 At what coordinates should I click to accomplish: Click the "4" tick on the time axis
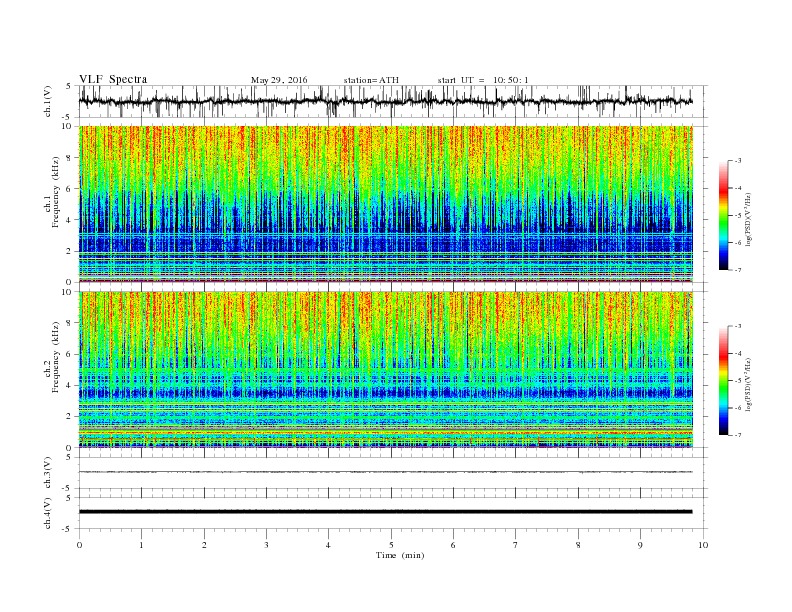coord(328,545)
